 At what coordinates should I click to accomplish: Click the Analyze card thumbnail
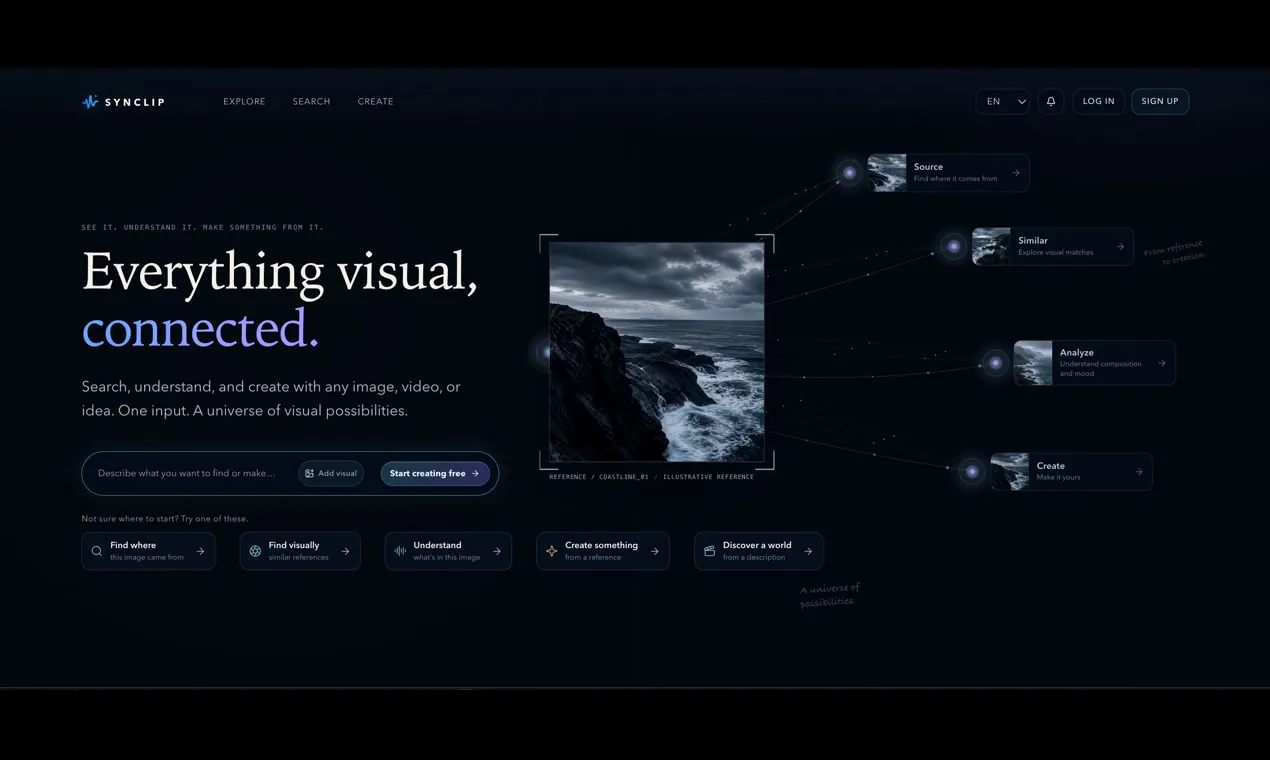1033,363
